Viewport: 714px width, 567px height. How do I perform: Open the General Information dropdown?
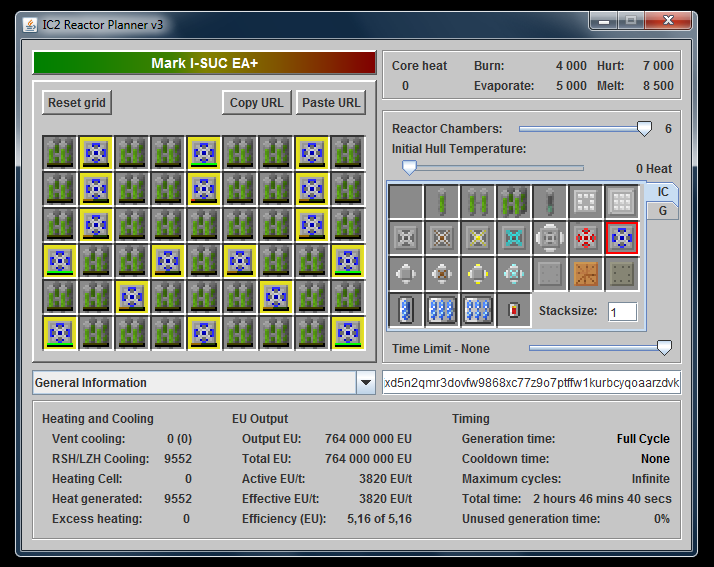[x=365, y=383]
